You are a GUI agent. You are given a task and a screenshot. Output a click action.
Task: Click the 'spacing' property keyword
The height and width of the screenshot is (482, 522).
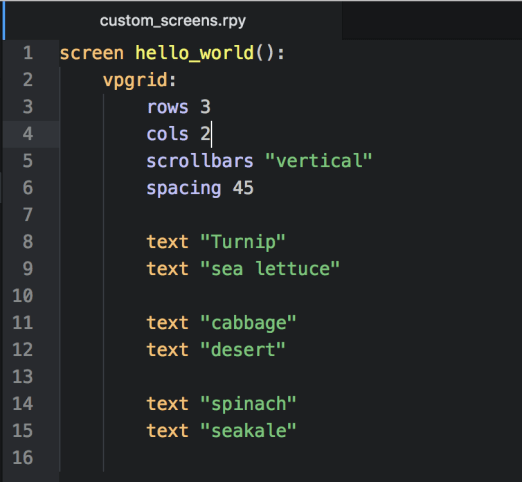(x=184, y=189)
